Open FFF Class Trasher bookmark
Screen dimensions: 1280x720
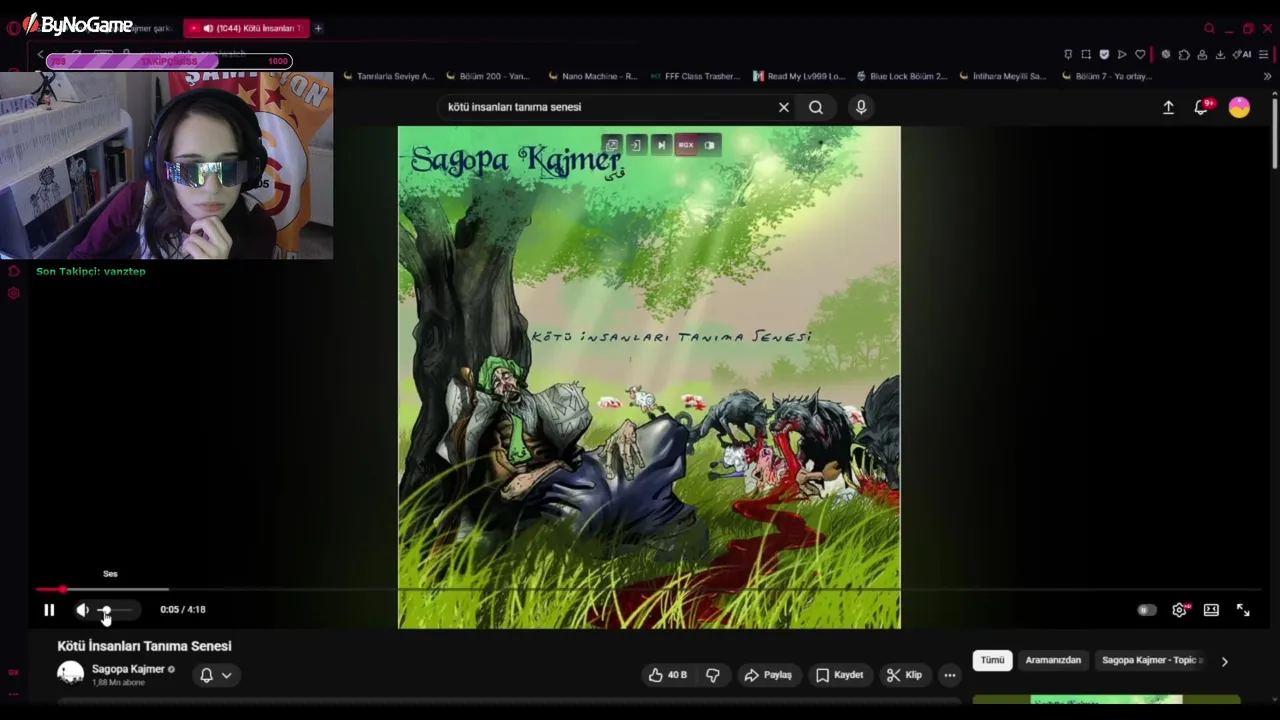[695, 76]
